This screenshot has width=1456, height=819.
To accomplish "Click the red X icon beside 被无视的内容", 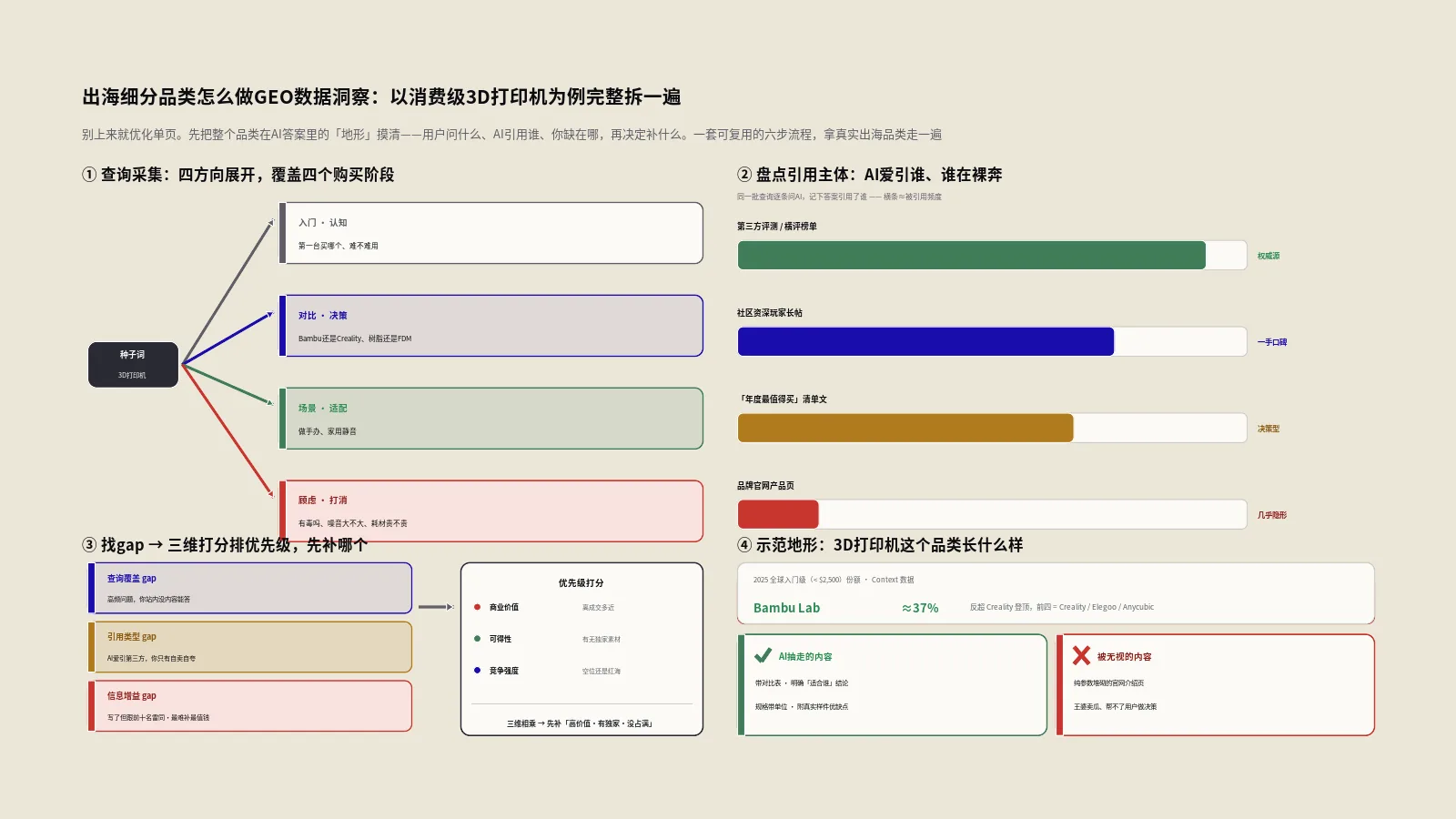I will click(x=1081, y=655).
